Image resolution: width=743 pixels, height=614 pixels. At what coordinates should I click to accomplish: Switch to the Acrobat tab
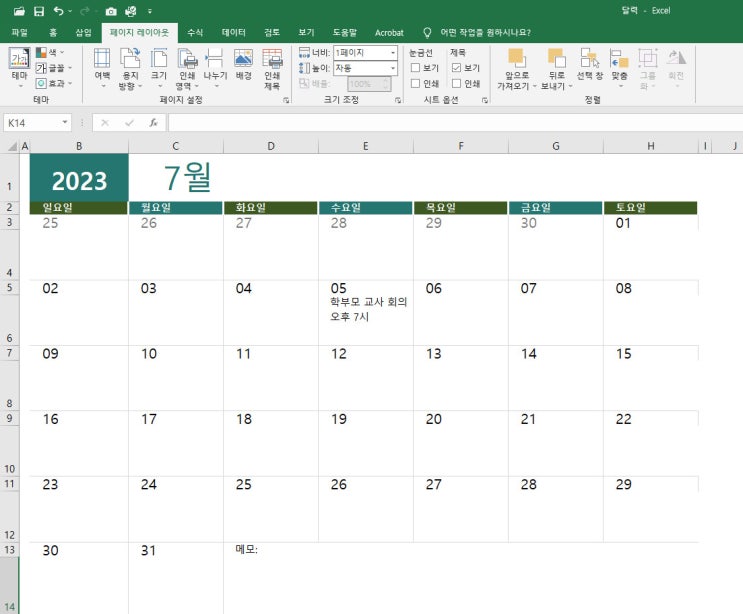pyautogui.click(x=389, y=33)
